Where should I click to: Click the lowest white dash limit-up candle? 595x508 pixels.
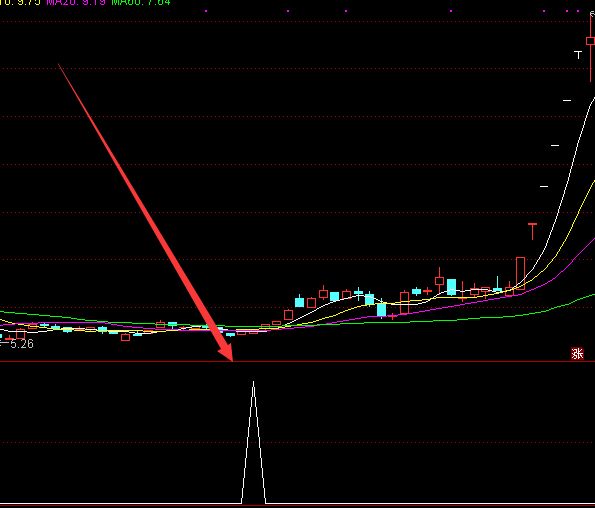tap(544, 186)
